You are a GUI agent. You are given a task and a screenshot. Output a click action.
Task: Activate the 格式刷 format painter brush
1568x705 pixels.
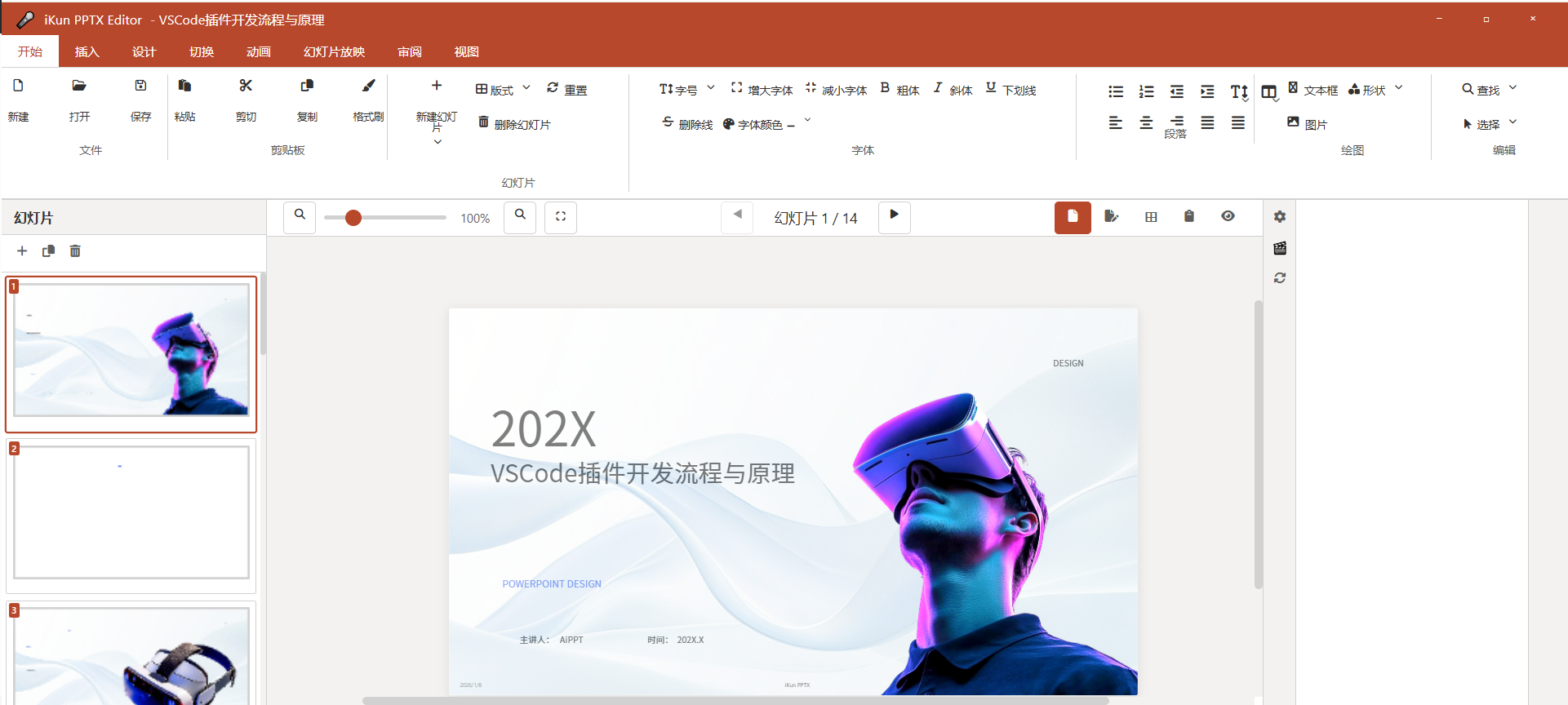(368, 86)
